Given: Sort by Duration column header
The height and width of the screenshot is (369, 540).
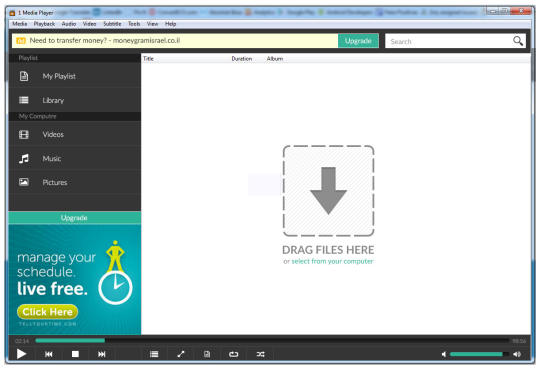Looking at the screenshot, I should 242,59.
